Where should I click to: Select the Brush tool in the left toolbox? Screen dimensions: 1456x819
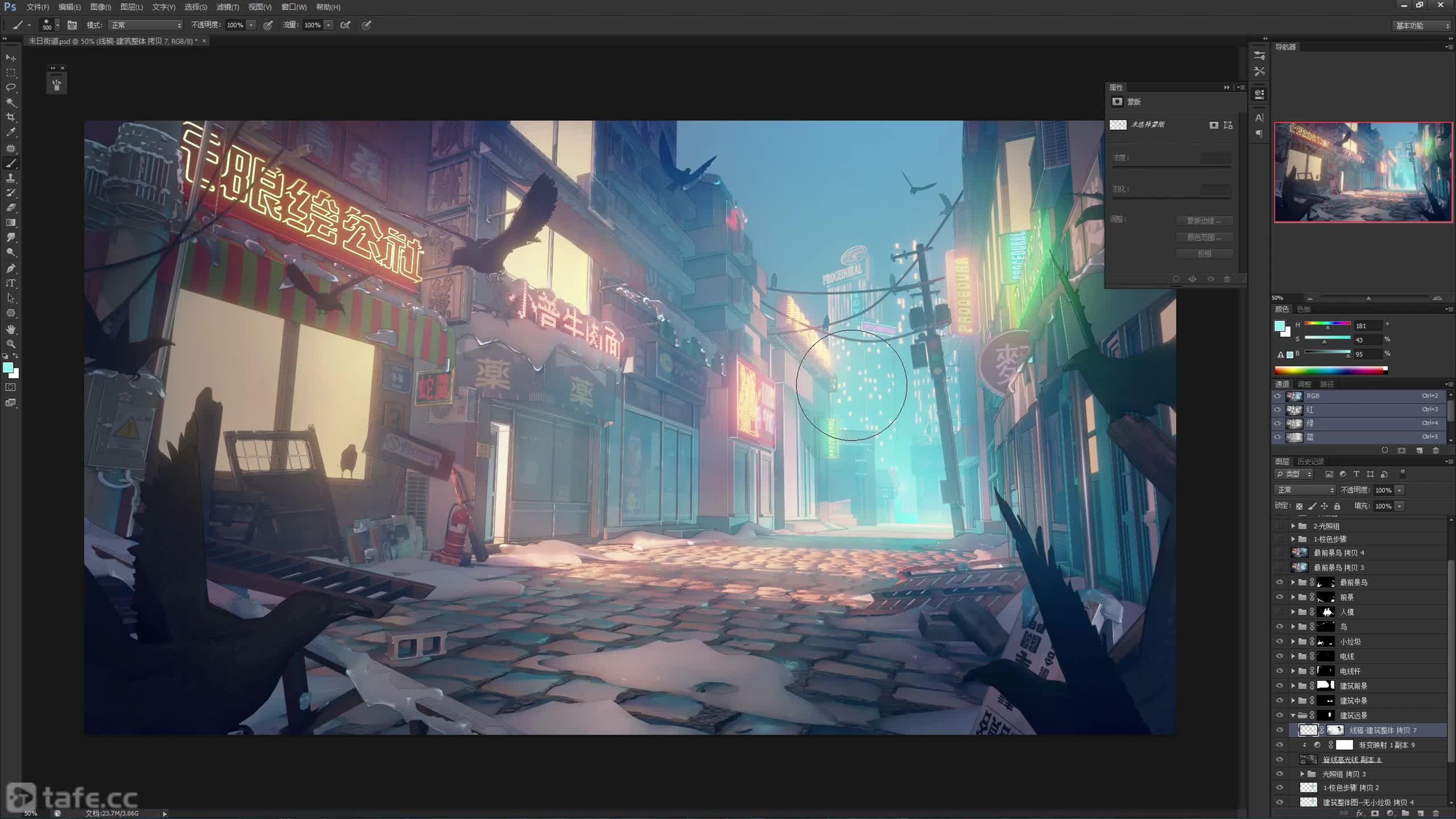pos(11,164)
